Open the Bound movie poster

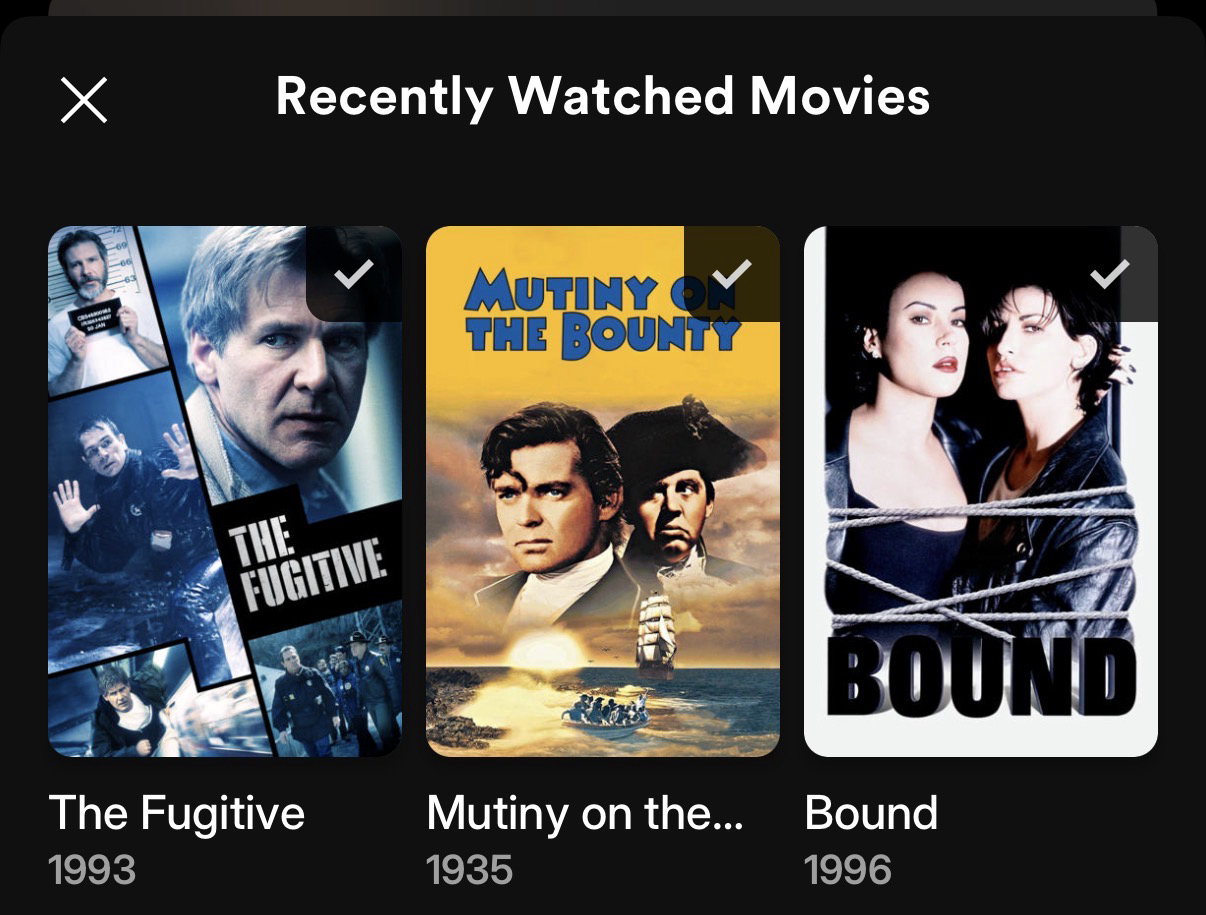981,491
